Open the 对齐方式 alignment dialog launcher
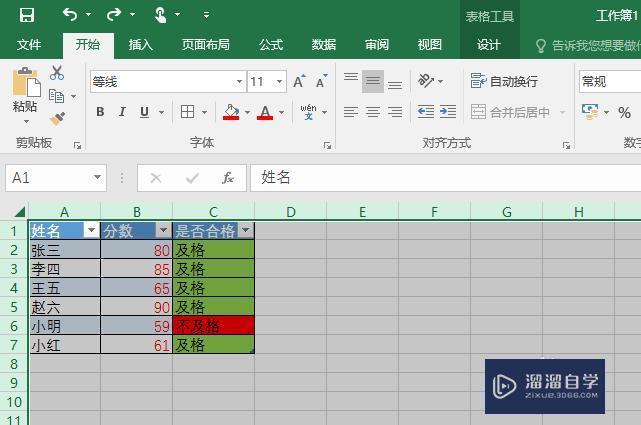Image resolution: width=641 pixels, height=425 pixels. point(566,145)
